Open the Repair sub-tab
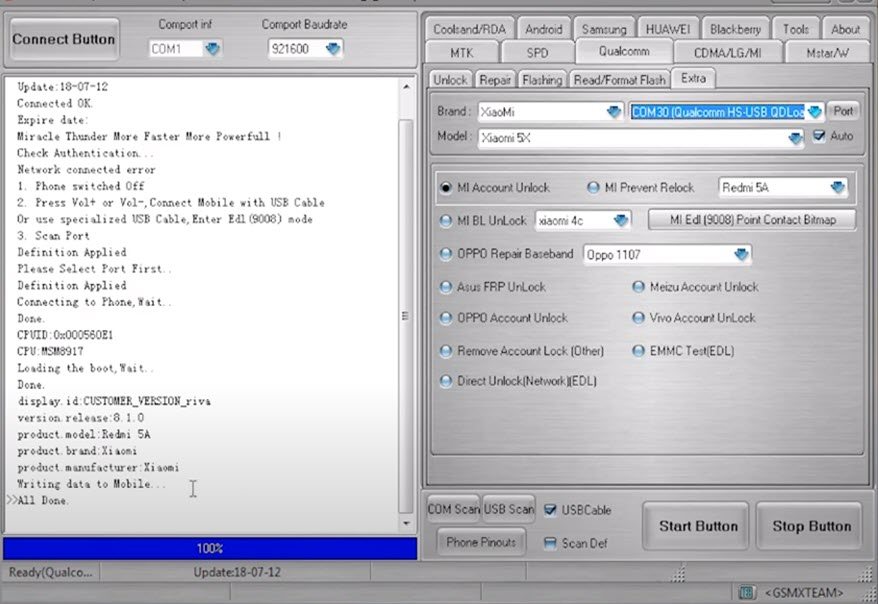Viewport: 878px width, 604px height. 495,80
